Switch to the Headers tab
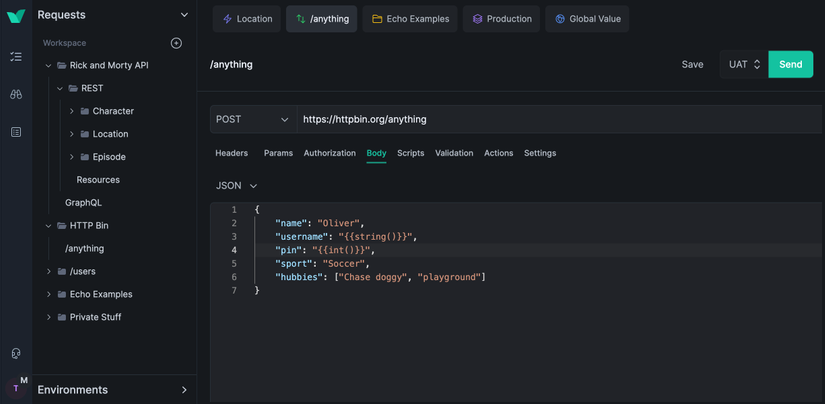The height and width of the screenshot is (404, 825). click(x=231, y=153)
